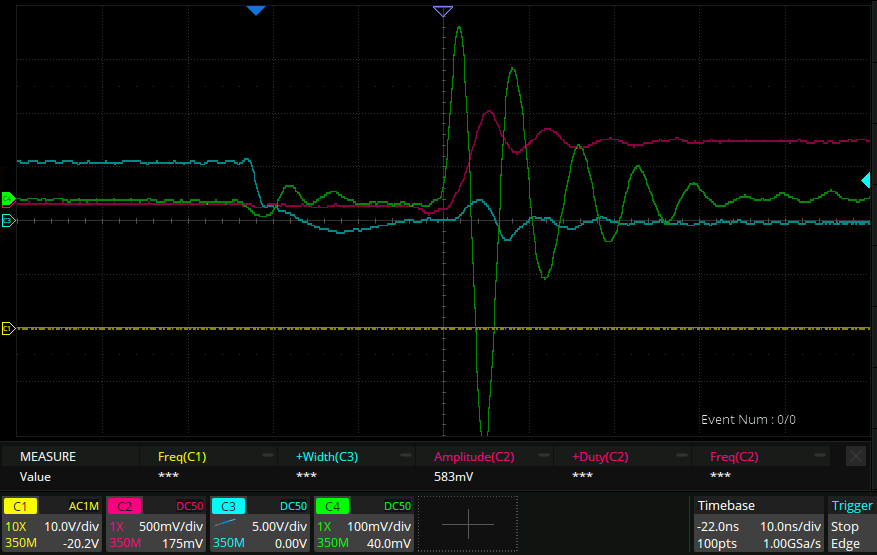
Task: Select the green C4 ground level marker
Action: 7,198
